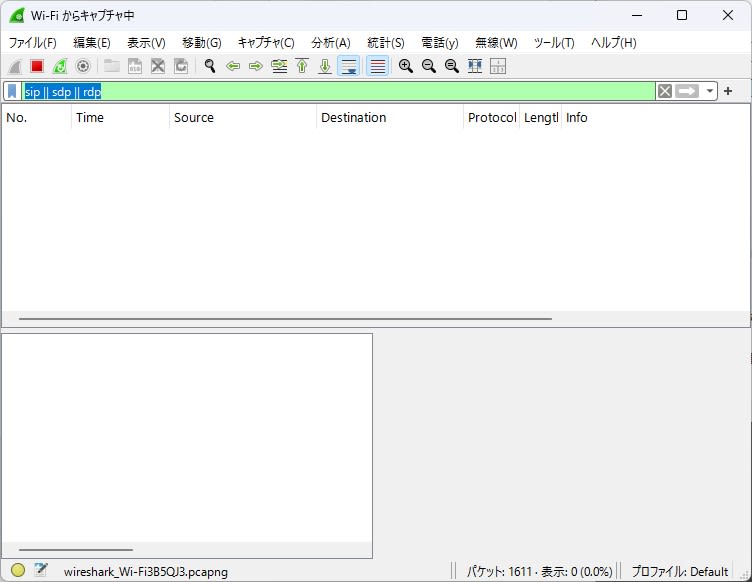Image resolution: width=752 pixels, height=582 pixels.
Task: Click the プロファイル: Default status entry
Action: 680,571
